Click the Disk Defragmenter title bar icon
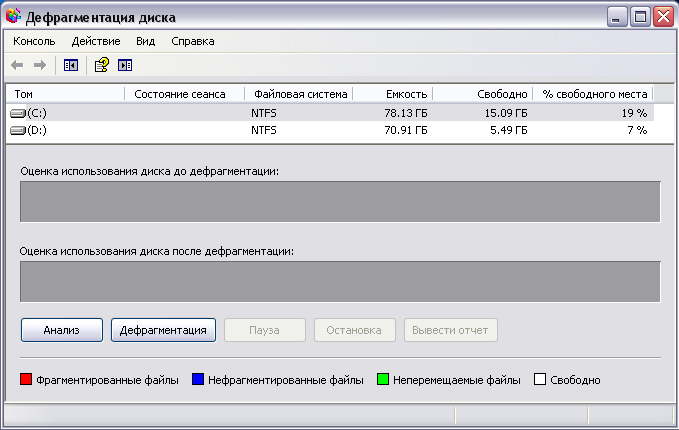This screenshot has height=430, width=679. (x=13, y=16)
